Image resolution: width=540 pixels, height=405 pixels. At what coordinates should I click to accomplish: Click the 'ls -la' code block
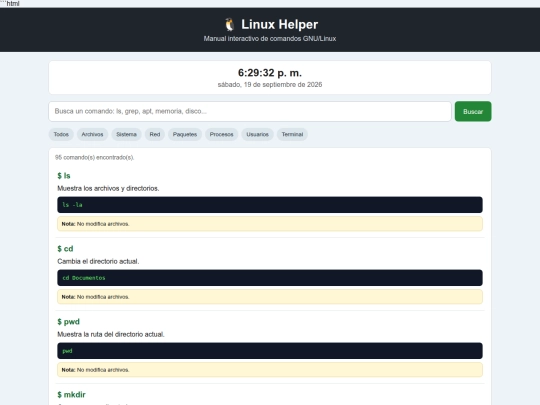pyautogui.click(x=270, y=205)
